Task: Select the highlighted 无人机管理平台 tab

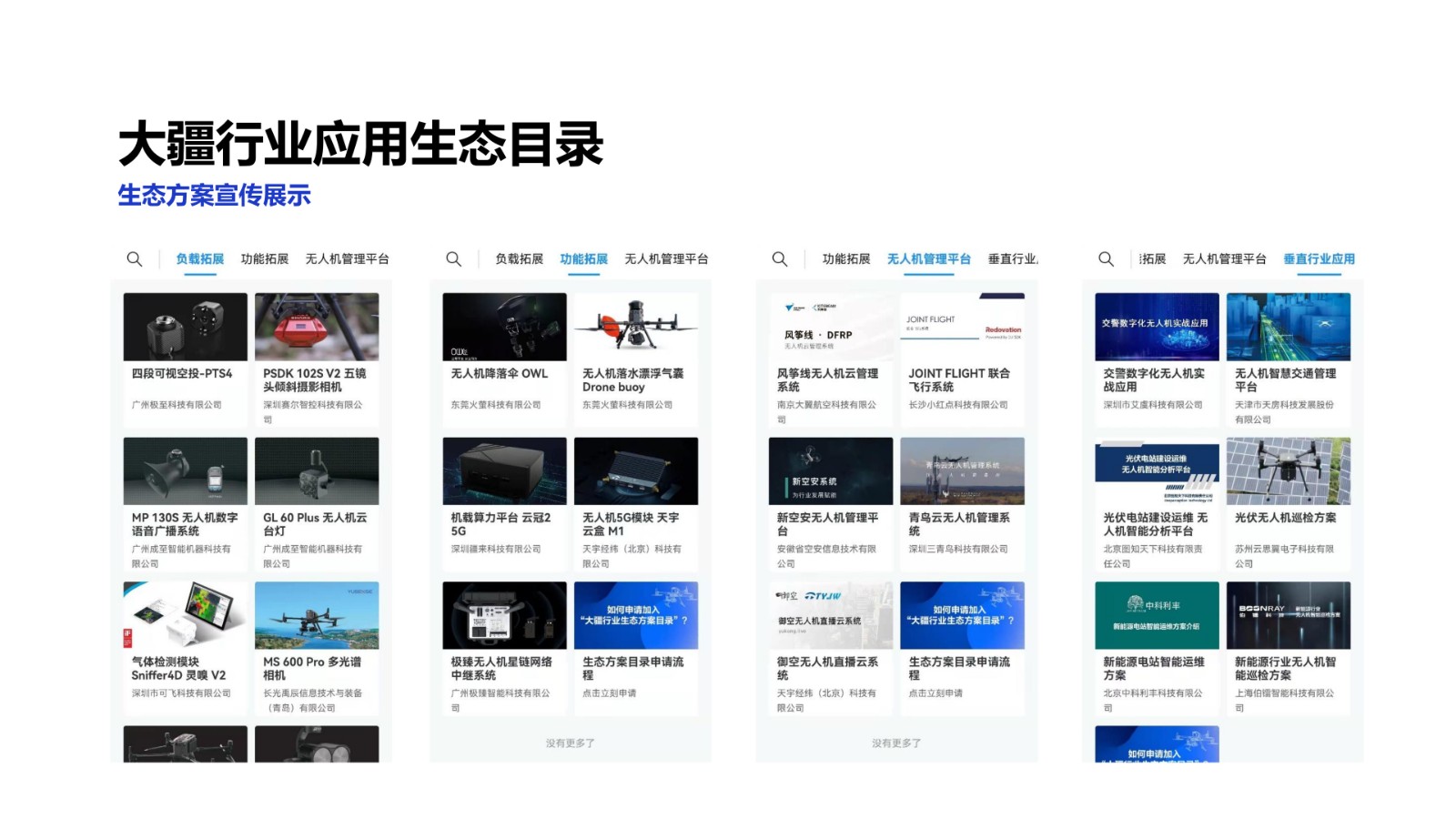Action: (x=928, y=259)
